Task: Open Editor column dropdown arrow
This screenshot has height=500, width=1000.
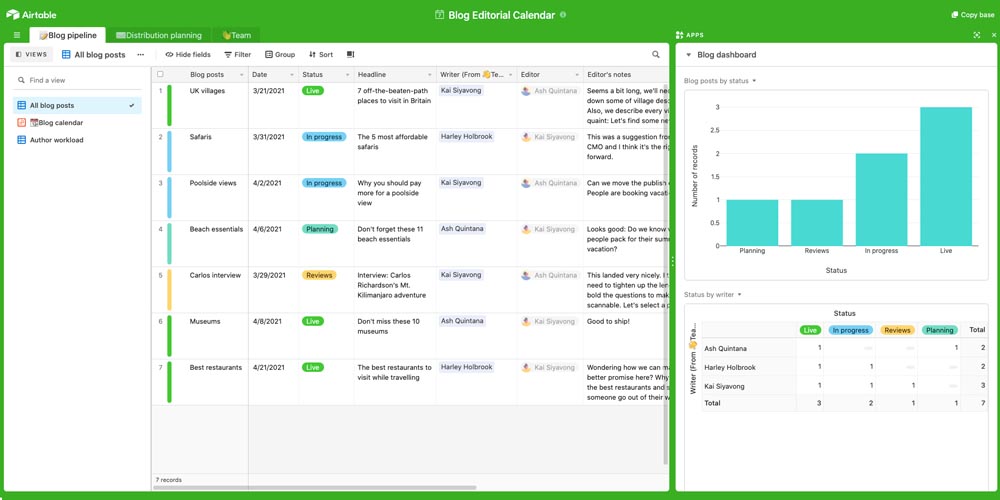Action: pos(577,75)
